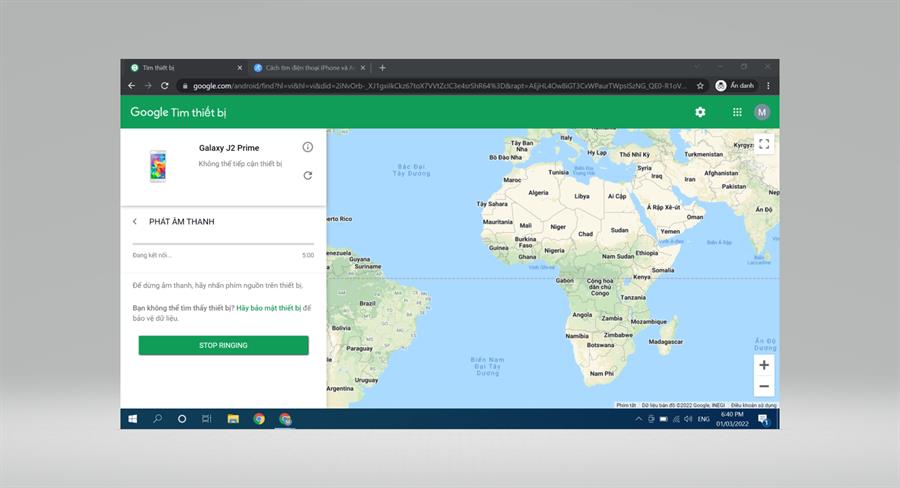This screenshot has height=488, width=900.
Task: Open the Điều khoản sử dụng map link
Action: 753,405
